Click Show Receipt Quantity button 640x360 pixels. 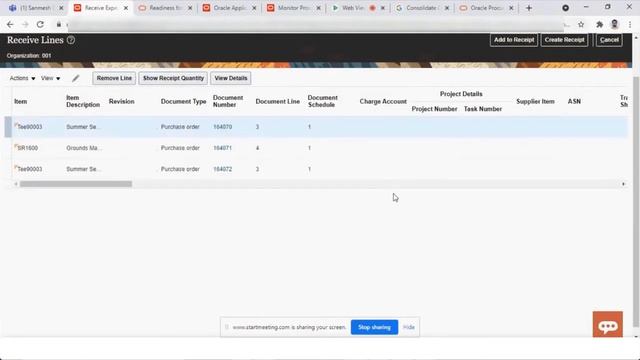[x=173, y=78]
